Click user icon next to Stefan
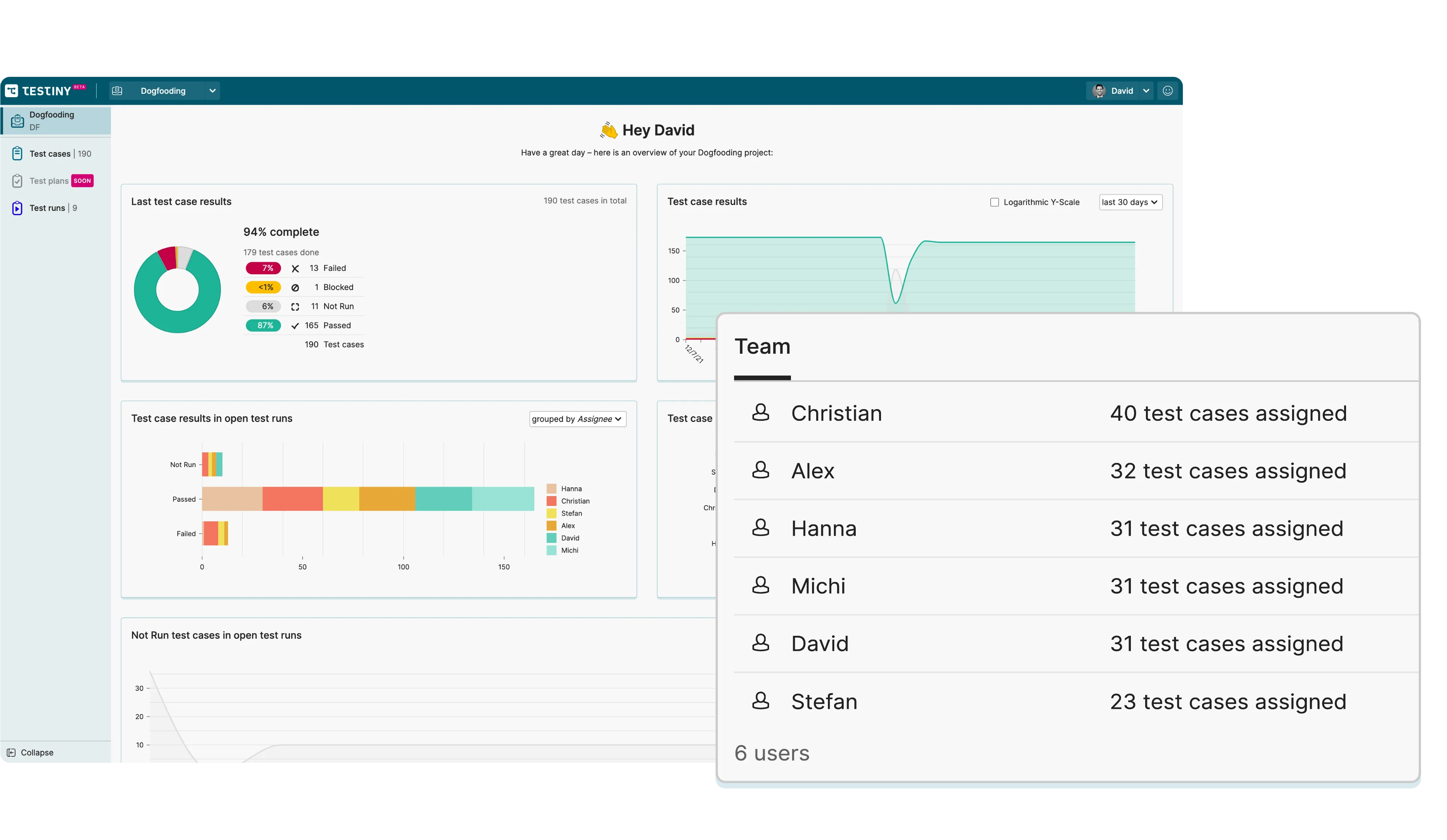Image resolution: width=1447 pixels, height=840 pixels. click(x=760, y=701)
